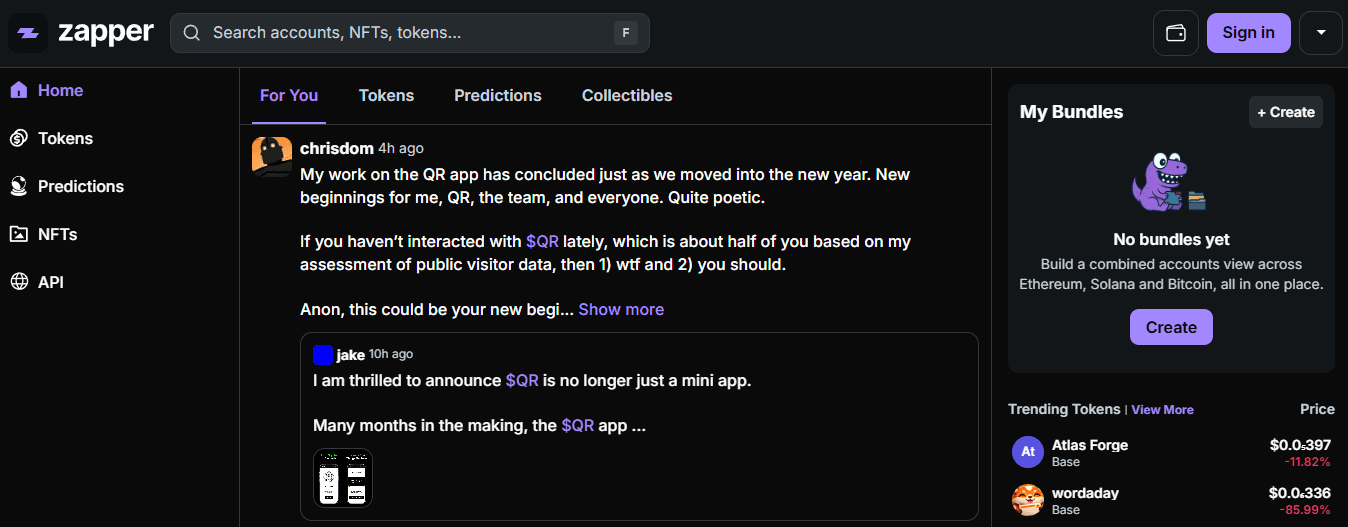Expand the dropdown arrow beside Sign in
The width and height of the screenshot is (1348, 527).
coord(1321,33)
